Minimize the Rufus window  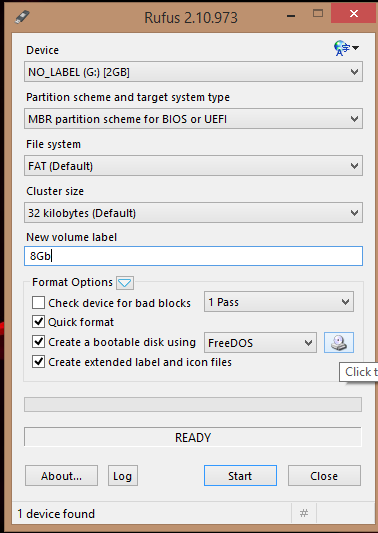[291, 15]
